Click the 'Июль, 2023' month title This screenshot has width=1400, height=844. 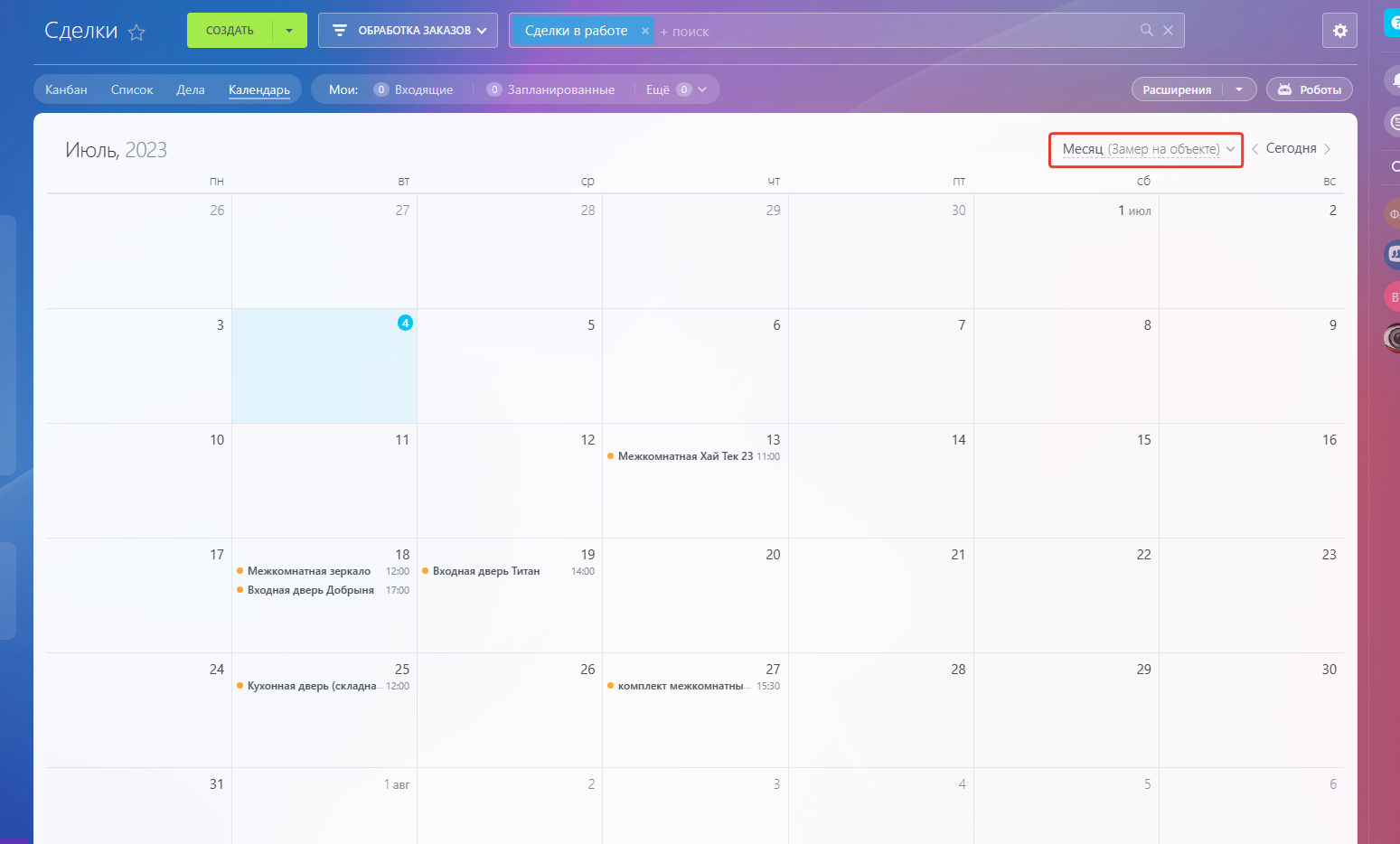(116, 150)
